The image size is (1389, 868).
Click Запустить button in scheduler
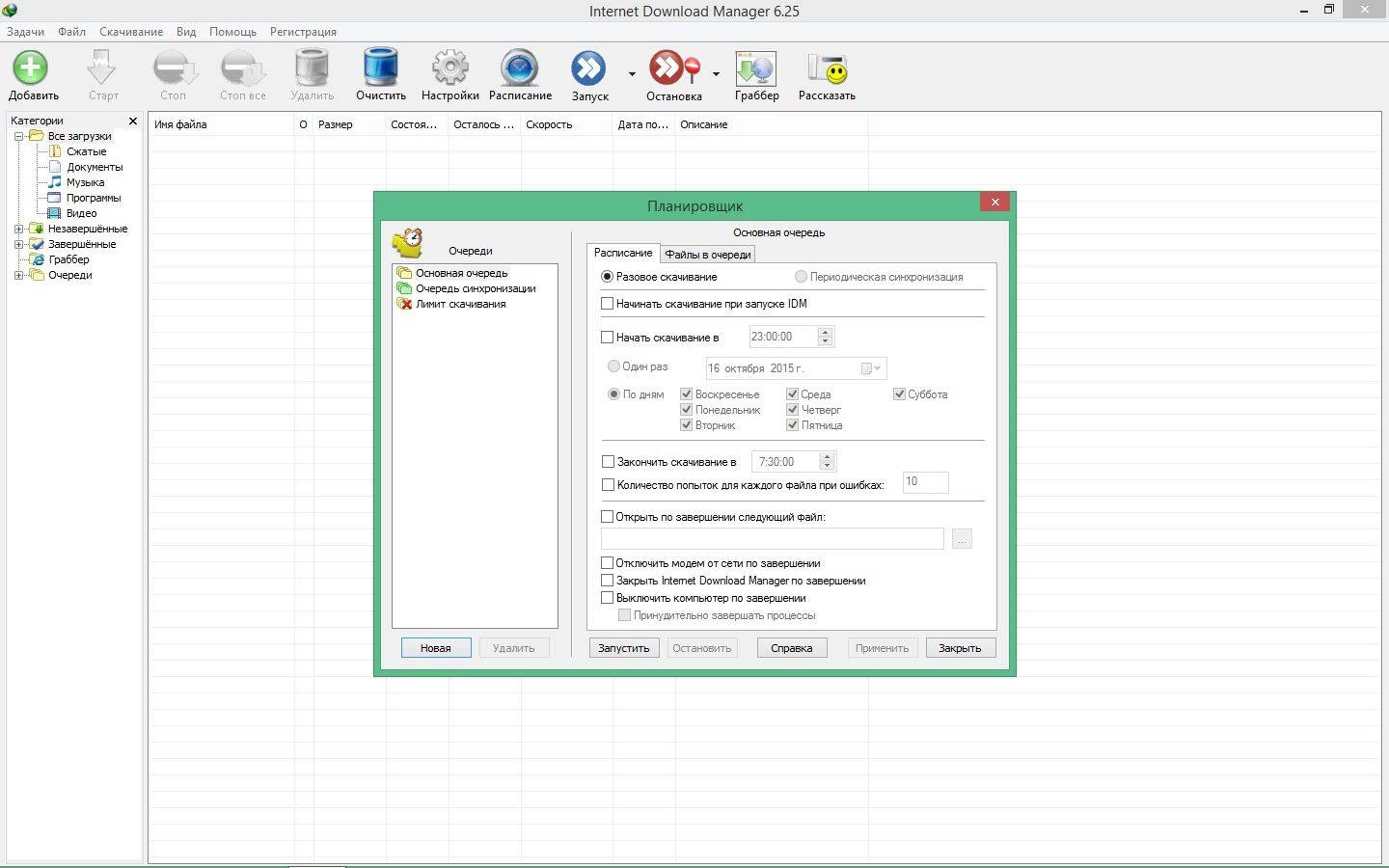click(x=624, y=648)
